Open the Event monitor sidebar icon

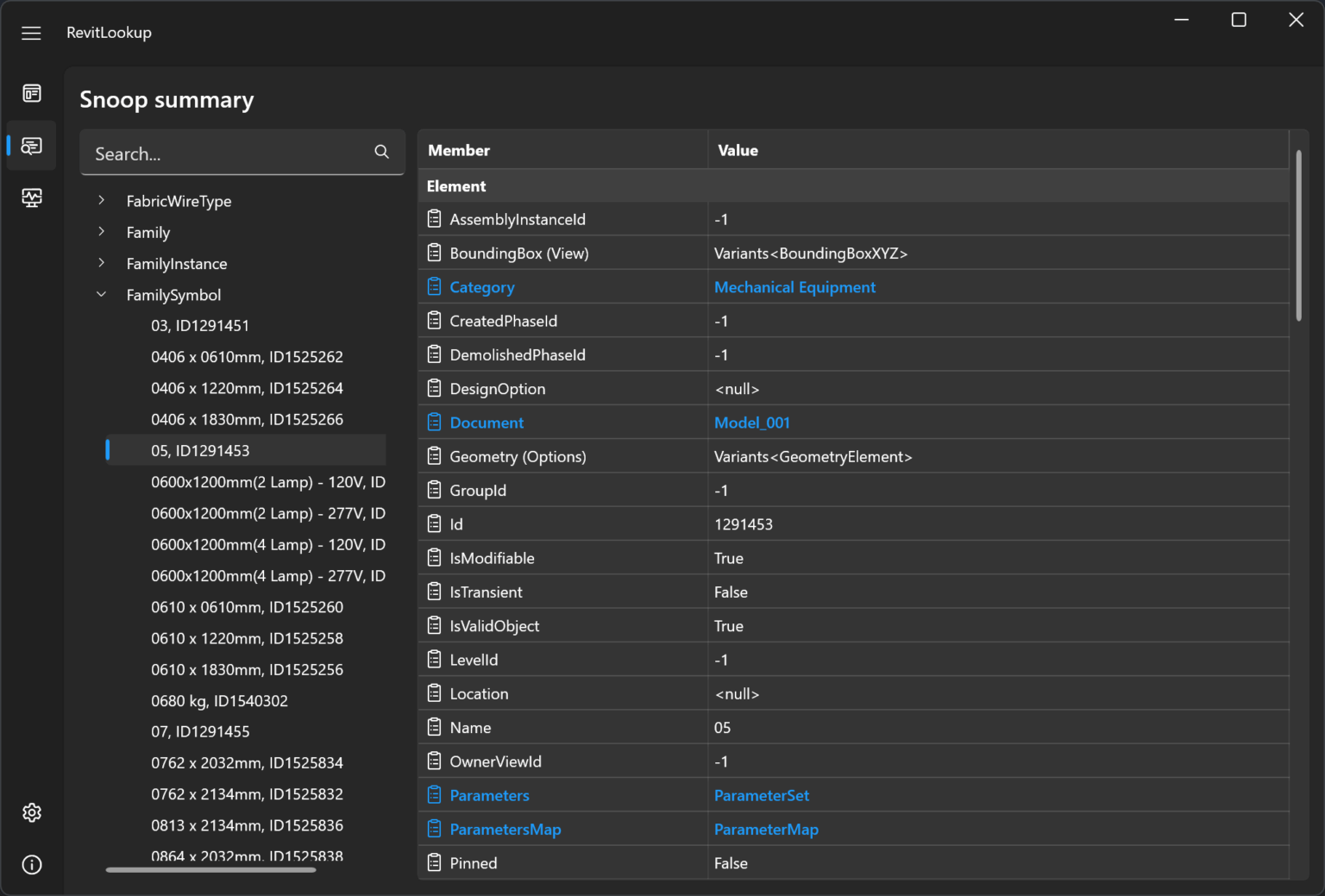pos(31,197)
